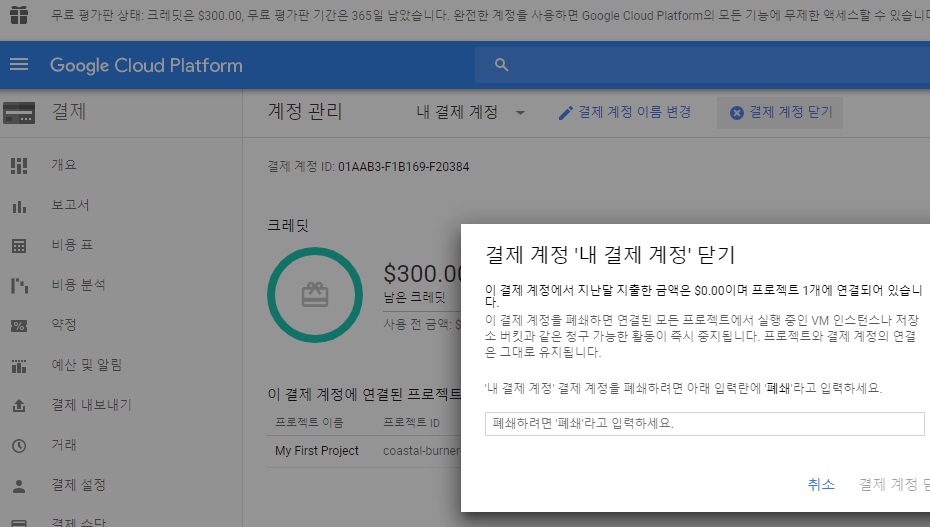Open 결제 설정 in sidebar
The width and height of the screenshot is (930, 527).
coord(78,485)
